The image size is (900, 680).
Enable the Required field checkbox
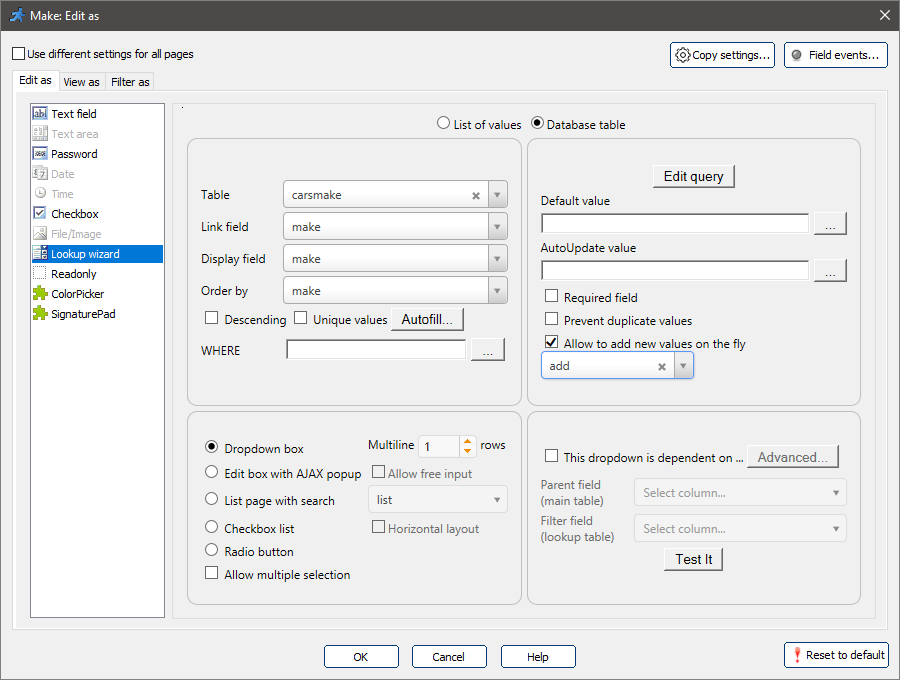click(551, 297)
